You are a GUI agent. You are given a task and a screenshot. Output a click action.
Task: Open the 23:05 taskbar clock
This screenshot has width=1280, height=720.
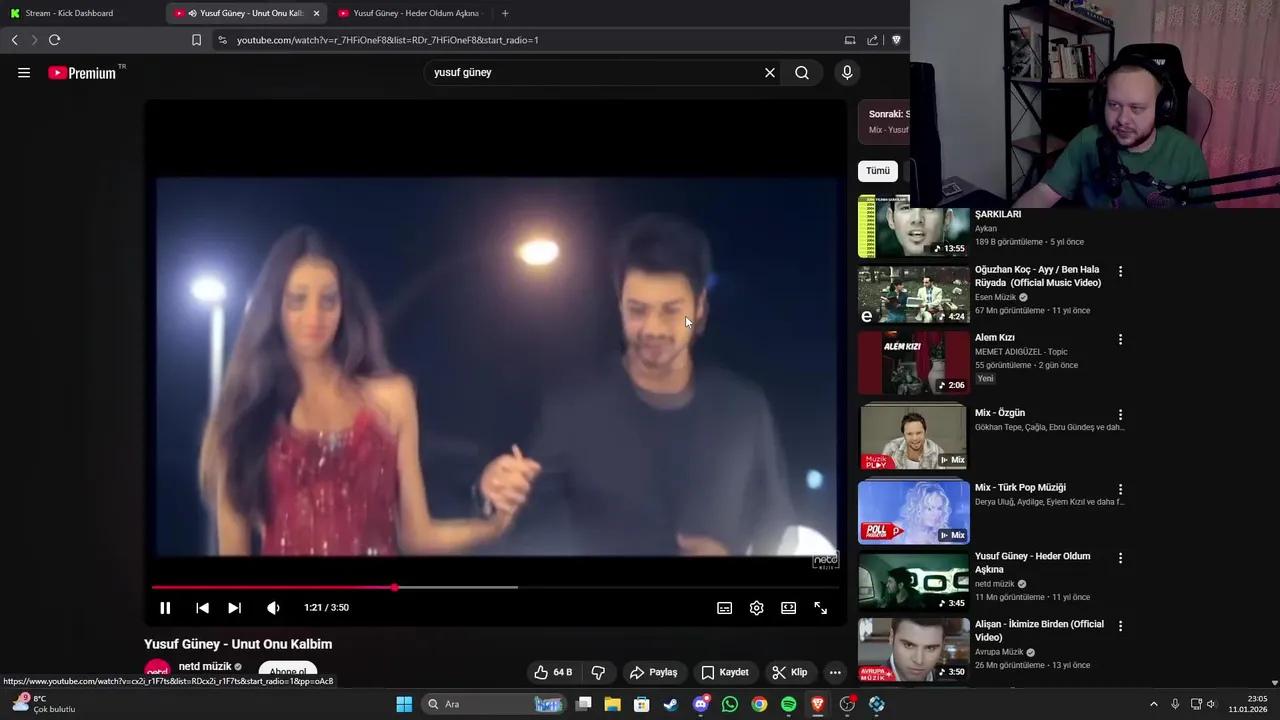1248,704
